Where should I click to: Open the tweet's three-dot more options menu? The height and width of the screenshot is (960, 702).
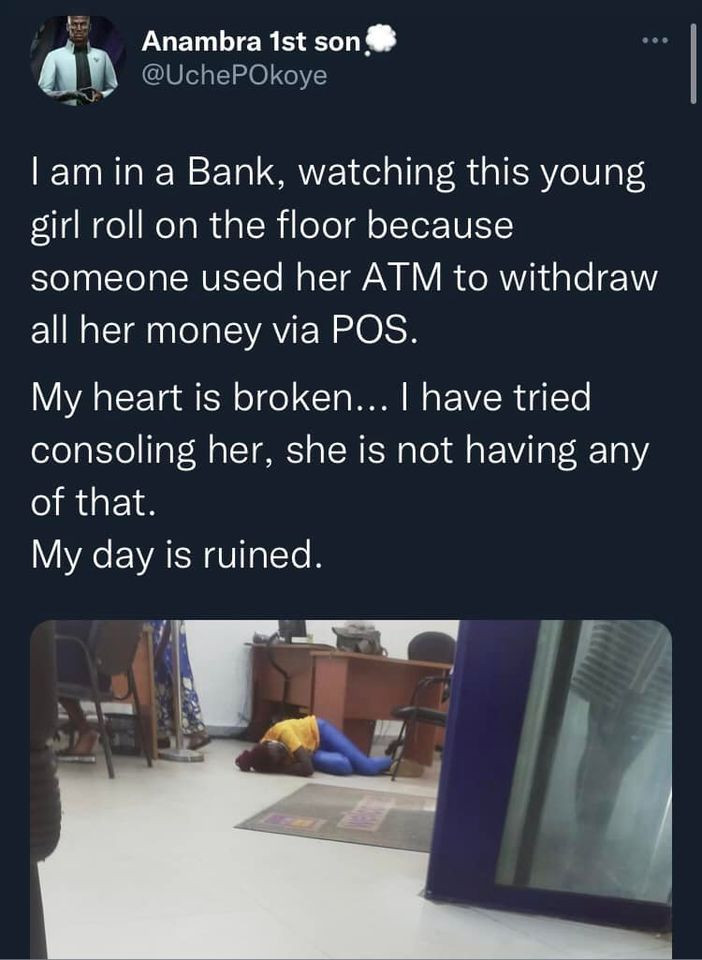tap(656, 41)
